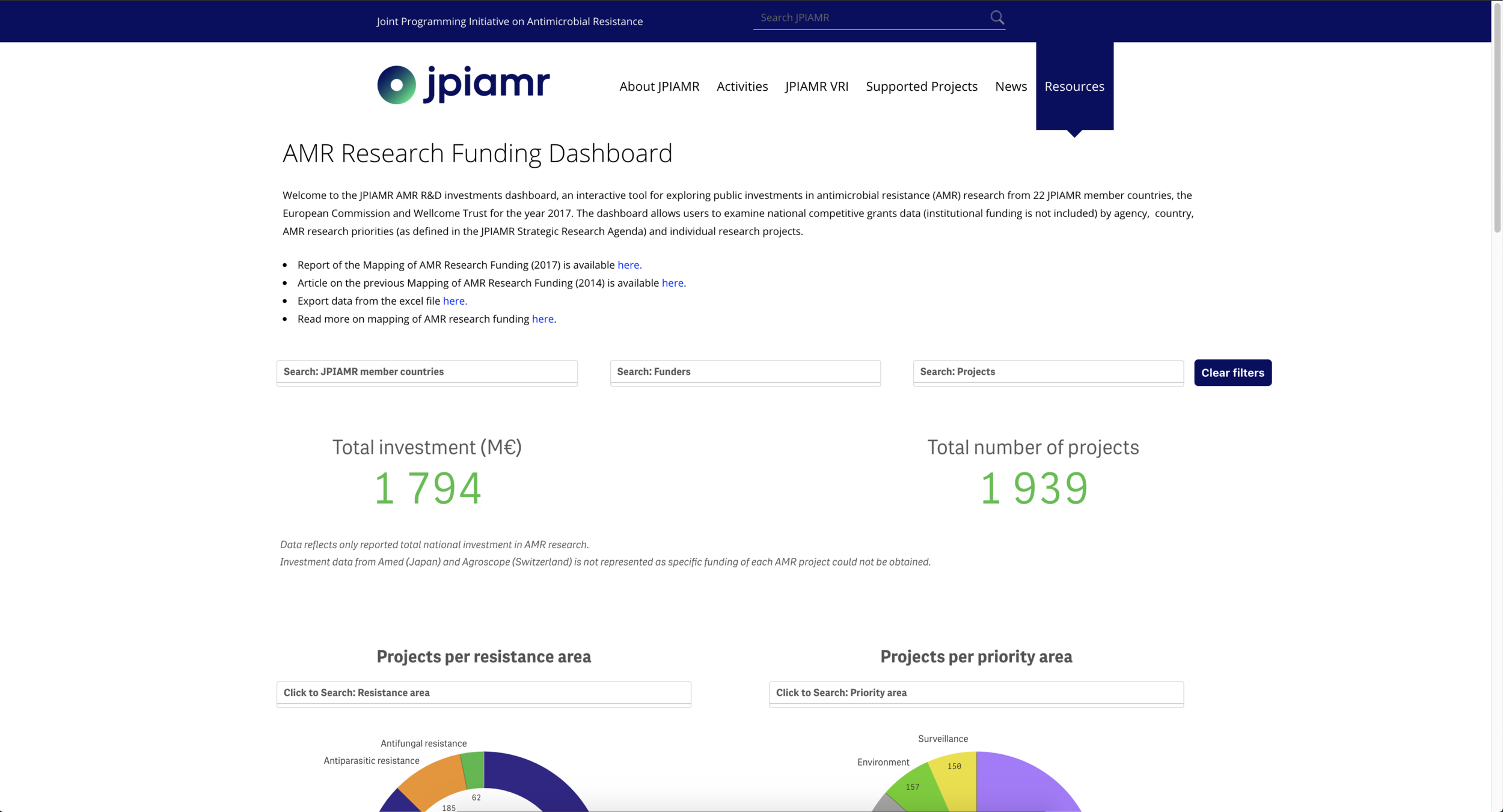Viewport: 1503px width, 812px height.
Task: Click the AMR Research Funding Dashboard heading
Action: 477,153
